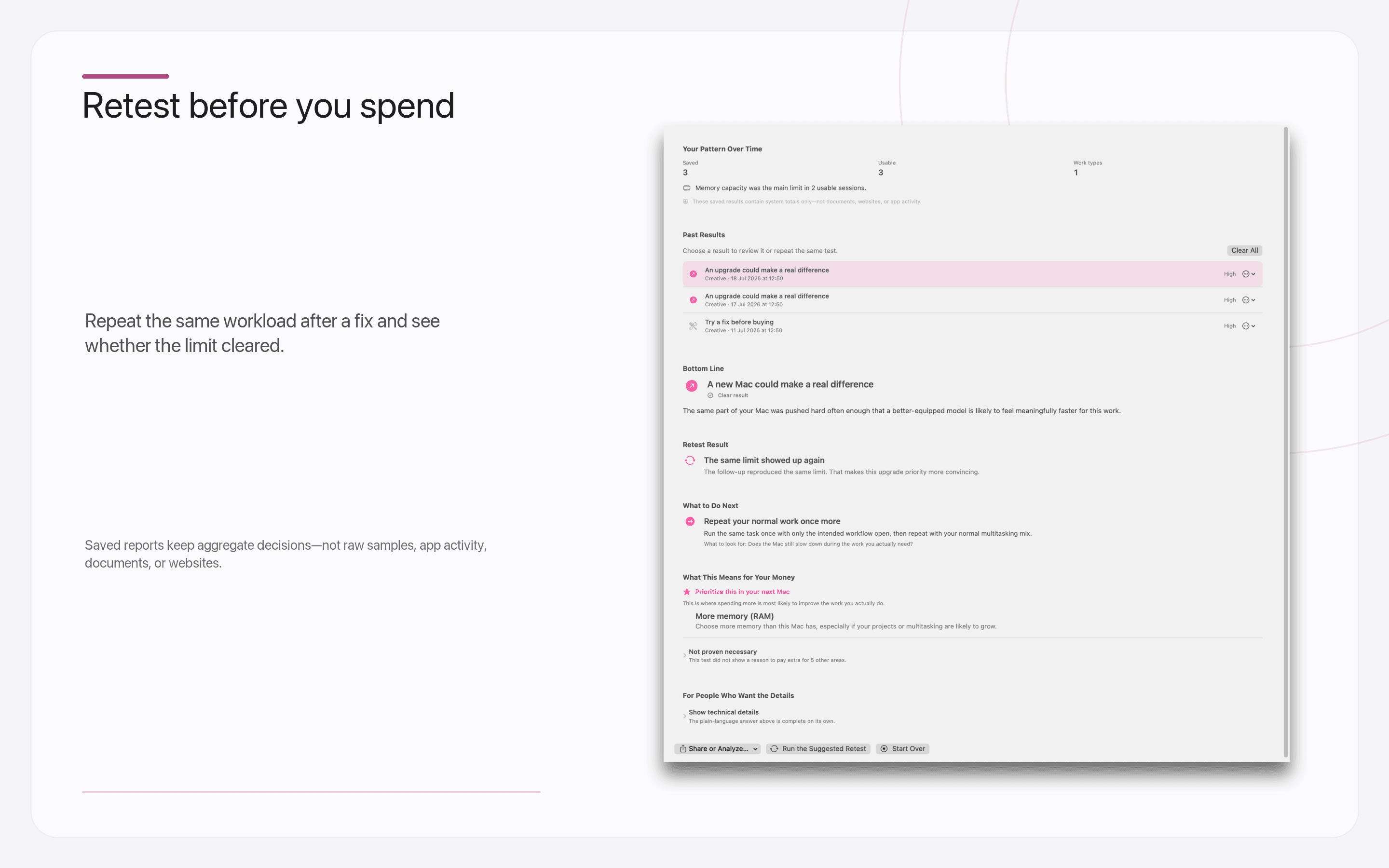Click the Start Over button
Image resolution: width=1389 pixels, height=868 pixels.
(x=902, y=748)
